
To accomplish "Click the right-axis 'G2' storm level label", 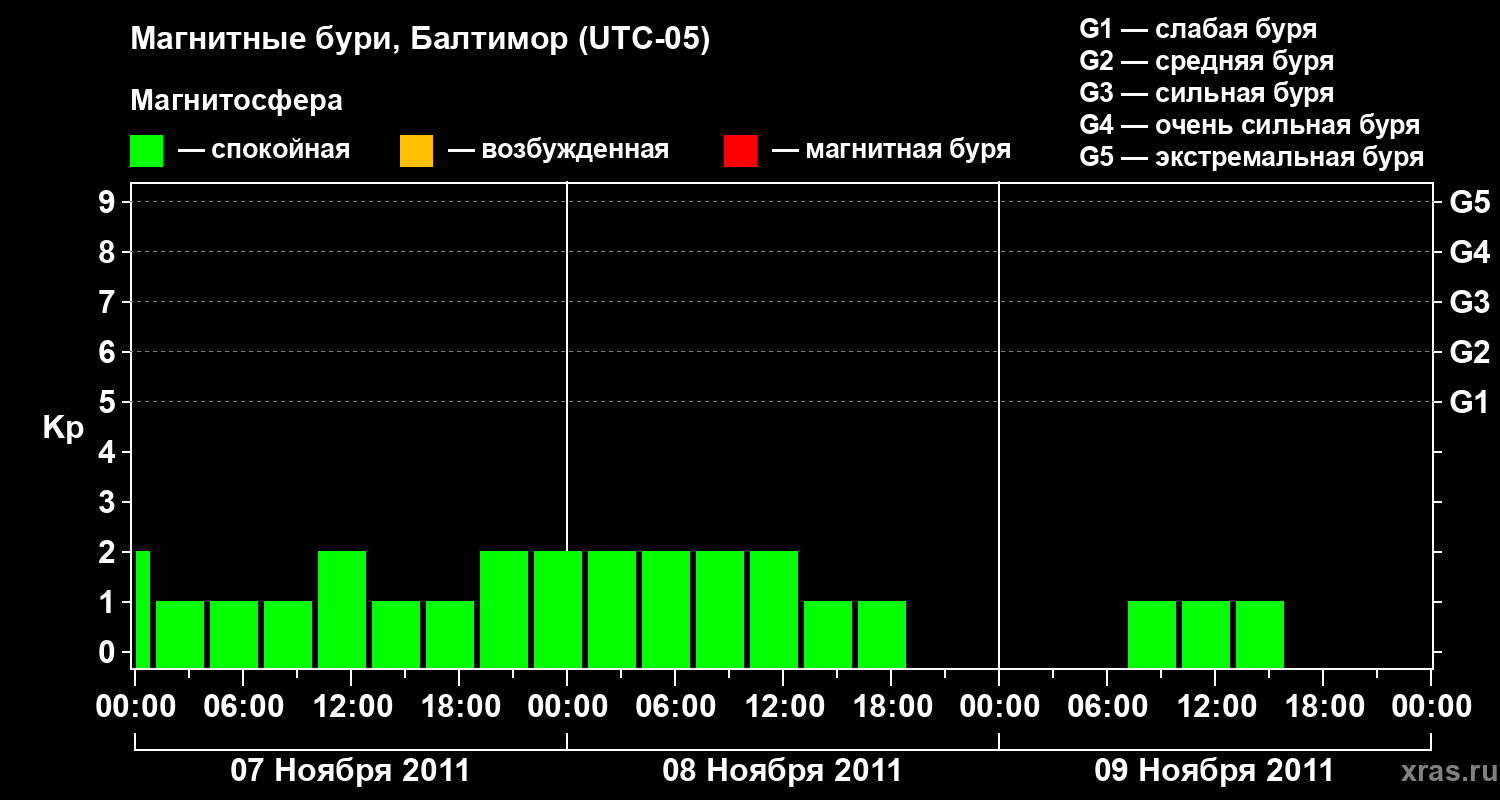I will pyautogui.click(x=1470, y=353).
